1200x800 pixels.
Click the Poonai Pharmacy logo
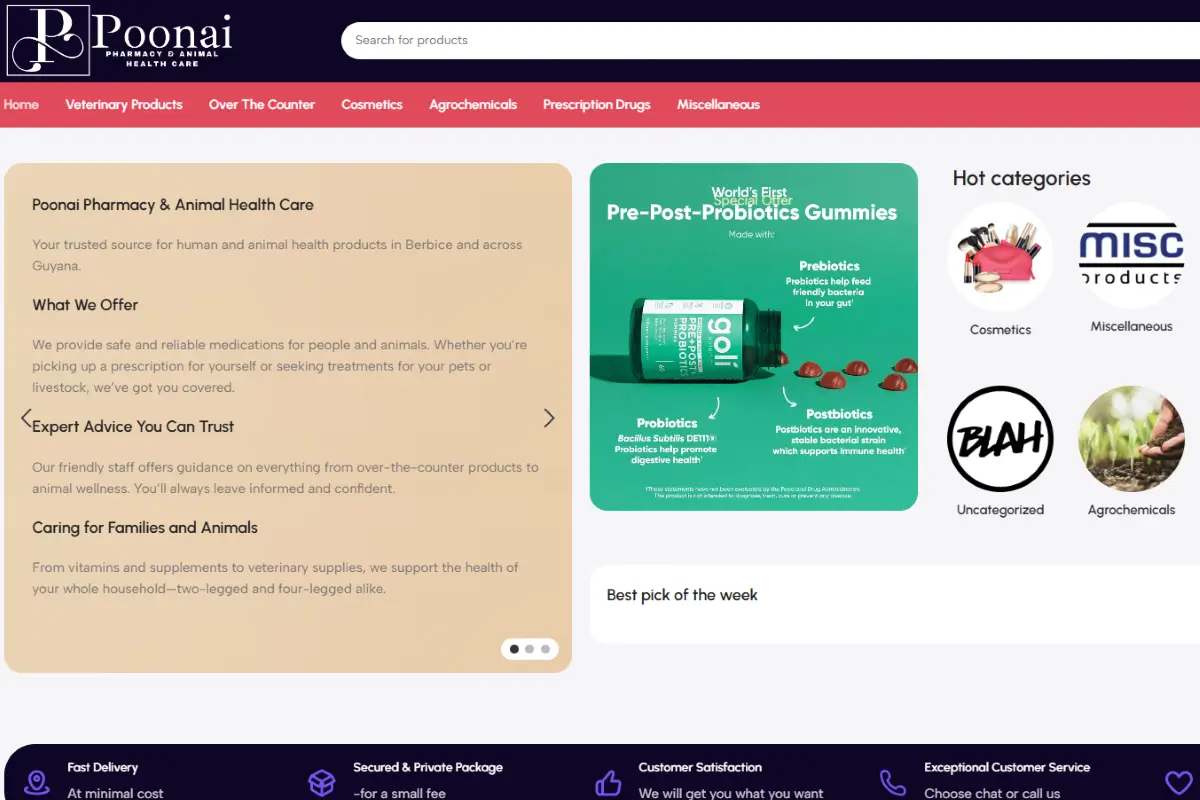coord(120,40)
